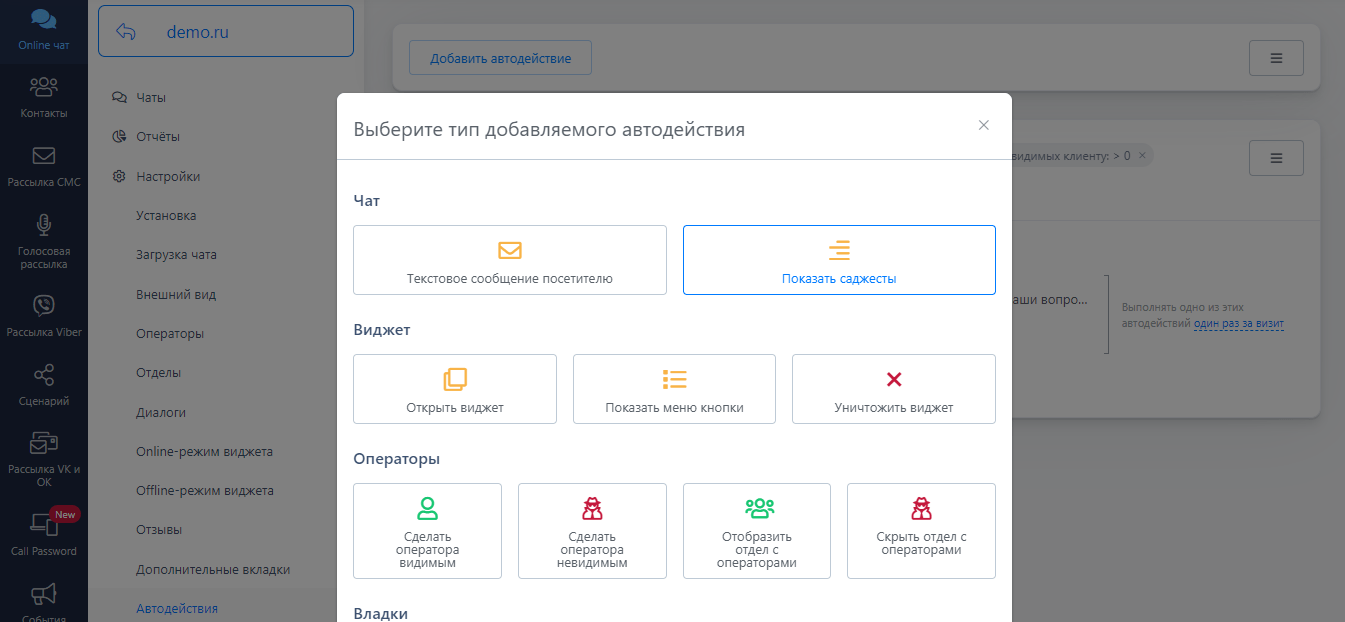The image size is (1345, 622).
Task: Close the autoaction type dialog
Action: pos(983,125)
